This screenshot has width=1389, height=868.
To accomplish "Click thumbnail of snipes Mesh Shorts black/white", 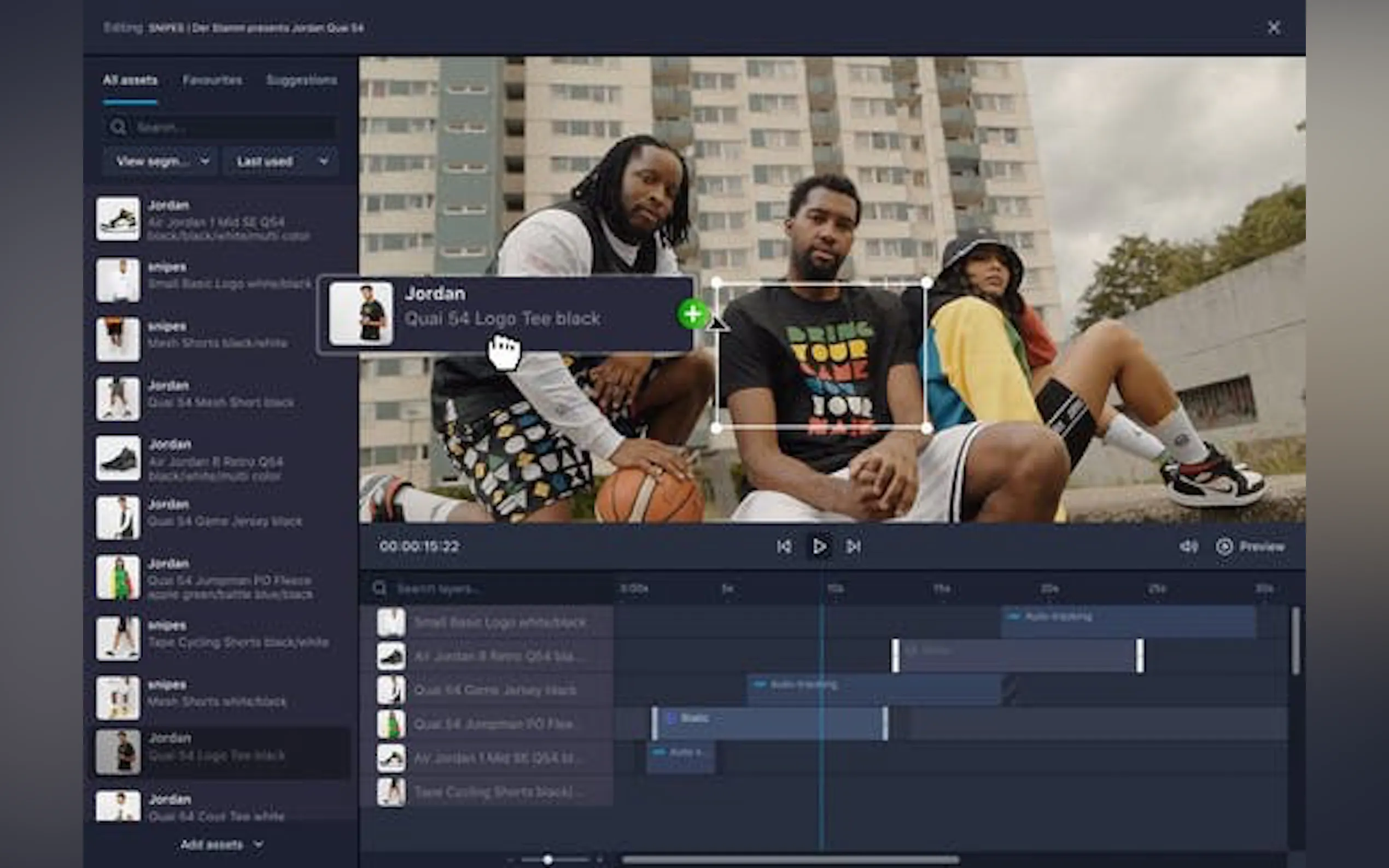I will 118,339.
